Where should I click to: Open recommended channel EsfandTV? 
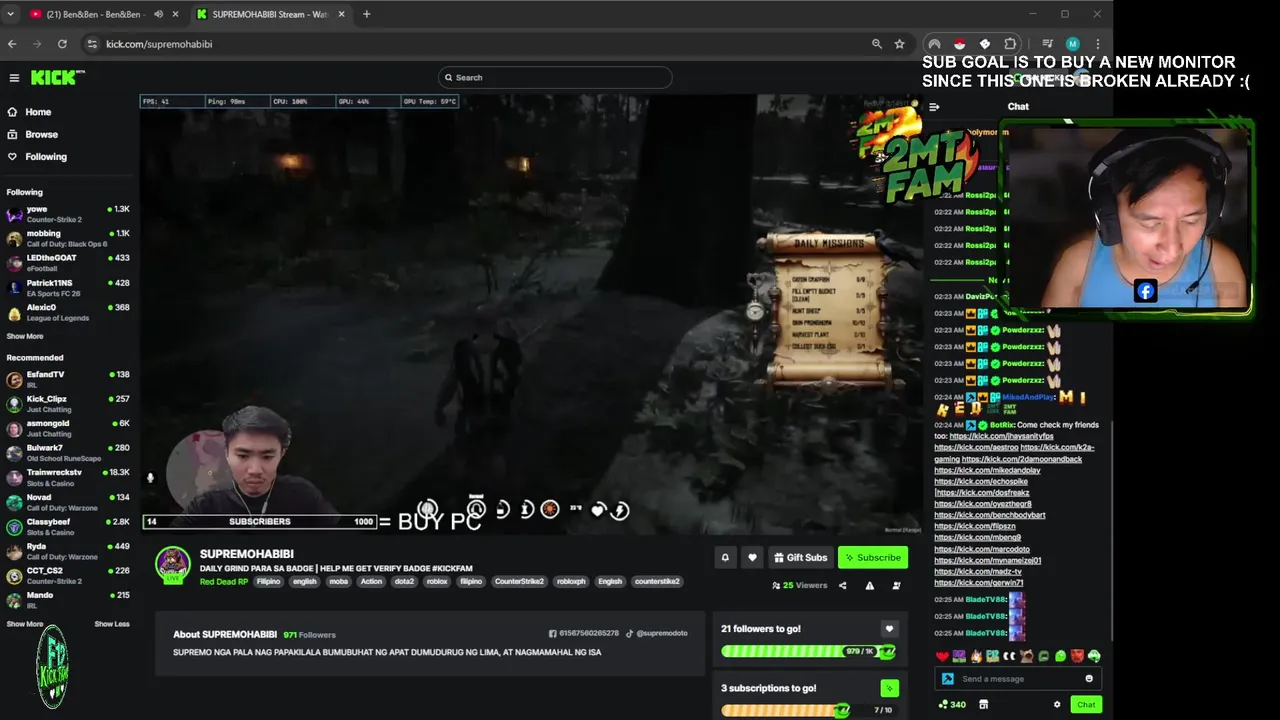(68, 379)
